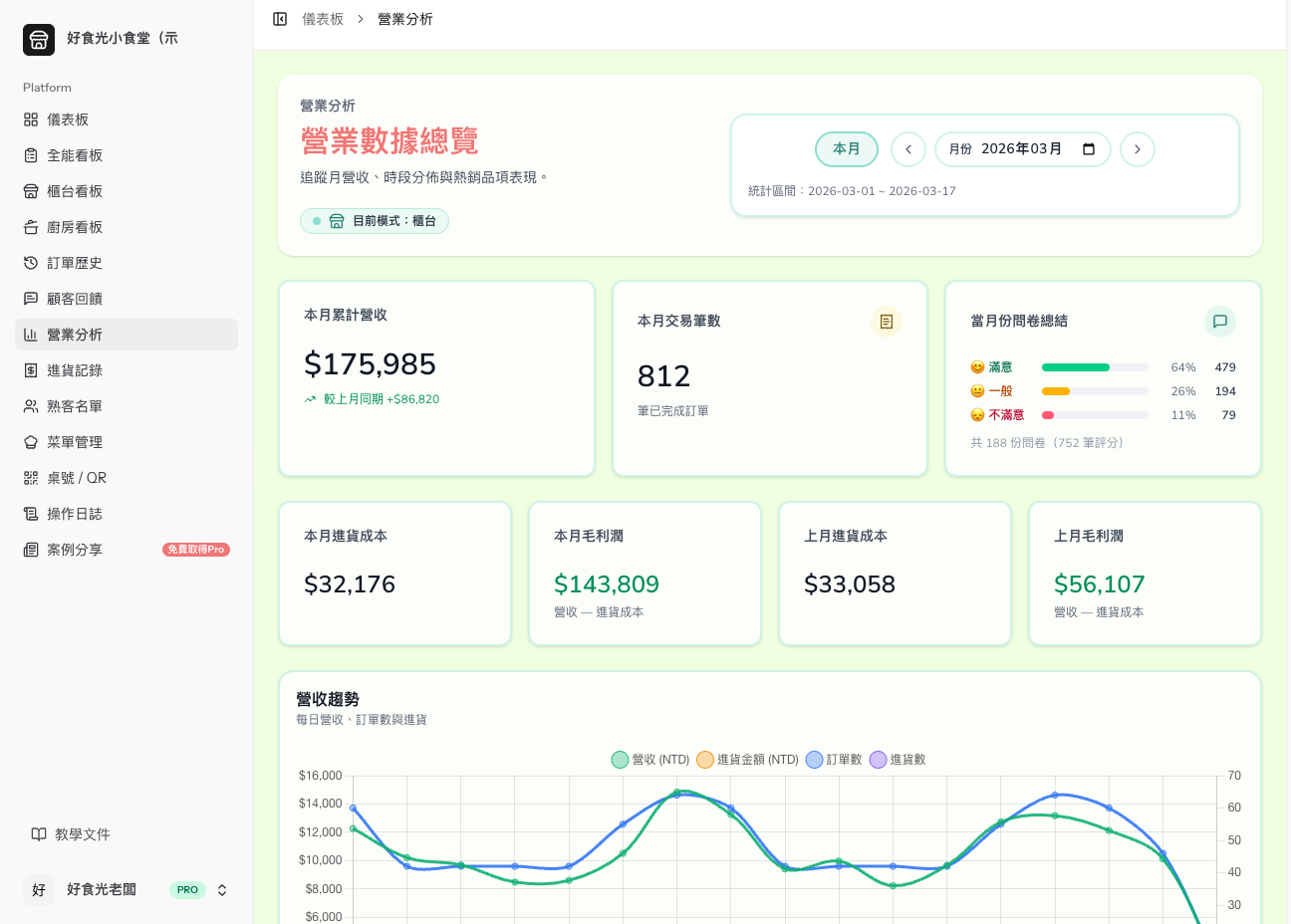Click the green 滿意 progress bar

coord(1076,367)
